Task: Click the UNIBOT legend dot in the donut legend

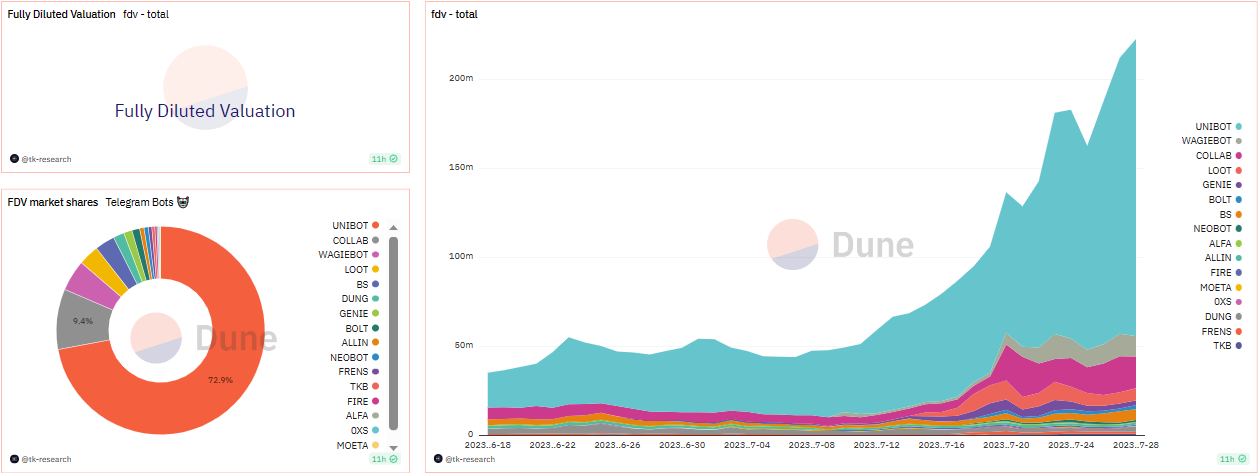Action: click(x=375, y=226)
